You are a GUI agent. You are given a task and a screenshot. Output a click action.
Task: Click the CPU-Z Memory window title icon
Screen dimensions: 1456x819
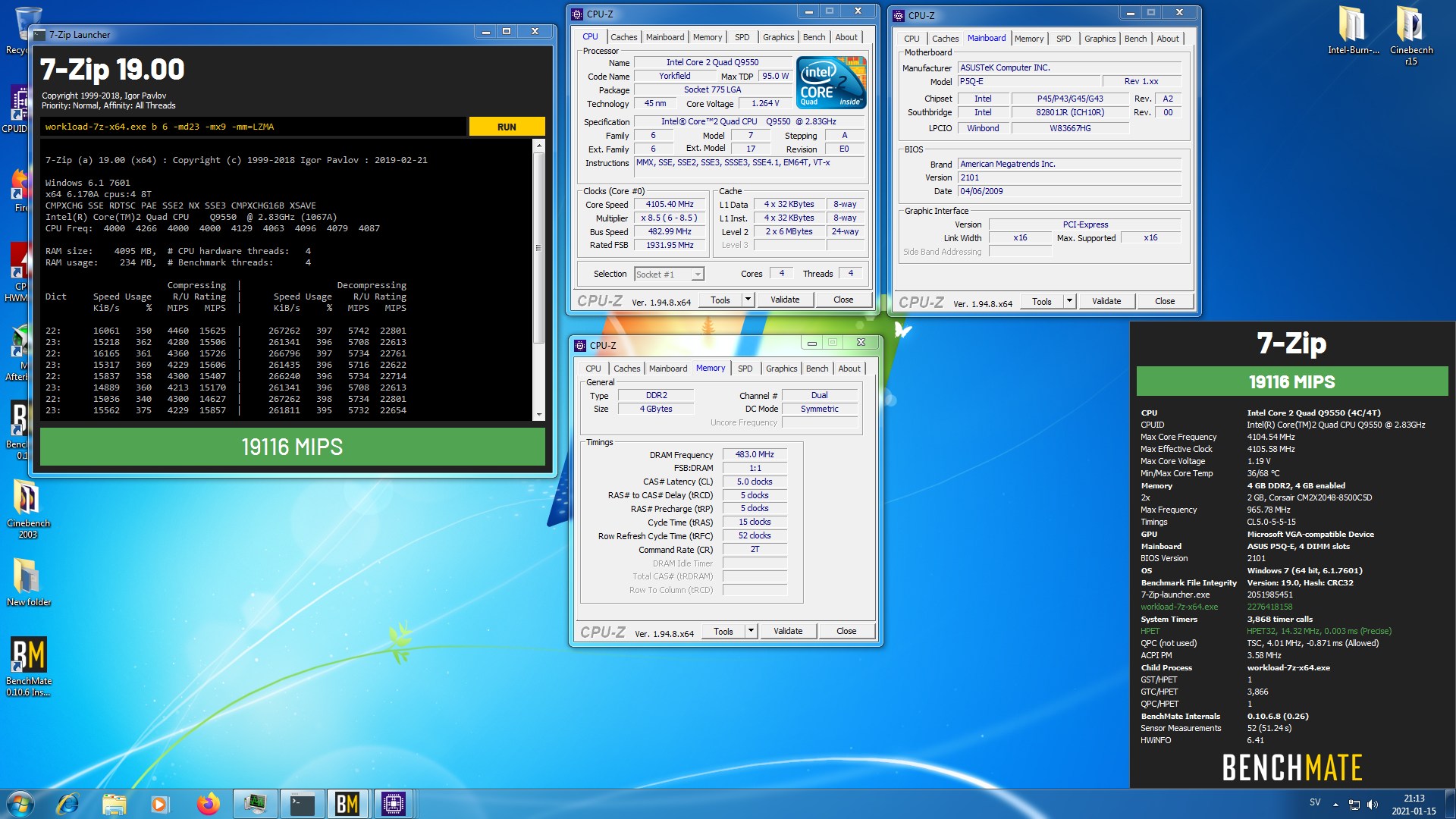click(579, 345)
